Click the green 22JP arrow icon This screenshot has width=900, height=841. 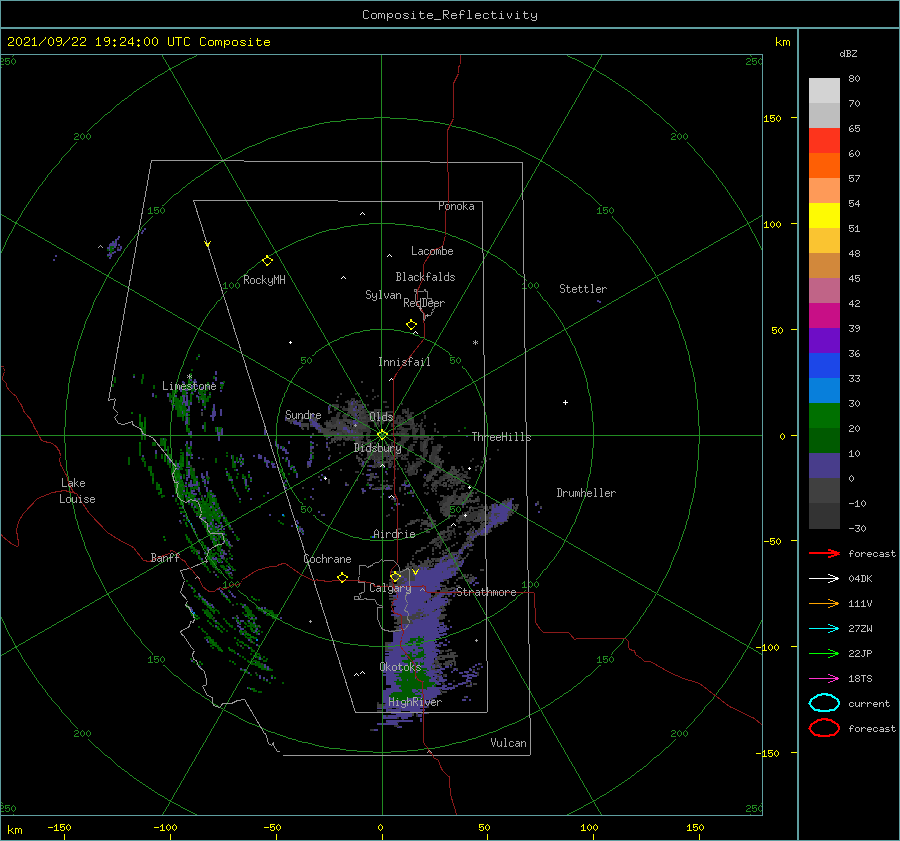click(824, 653)
